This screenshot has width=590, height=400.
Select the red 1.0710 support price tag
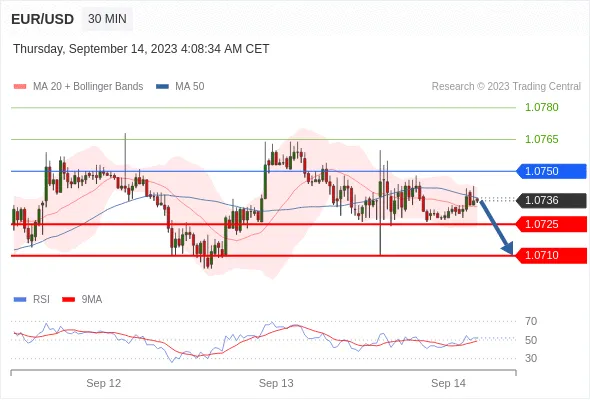pyautogui.click(x=551, y=256)
